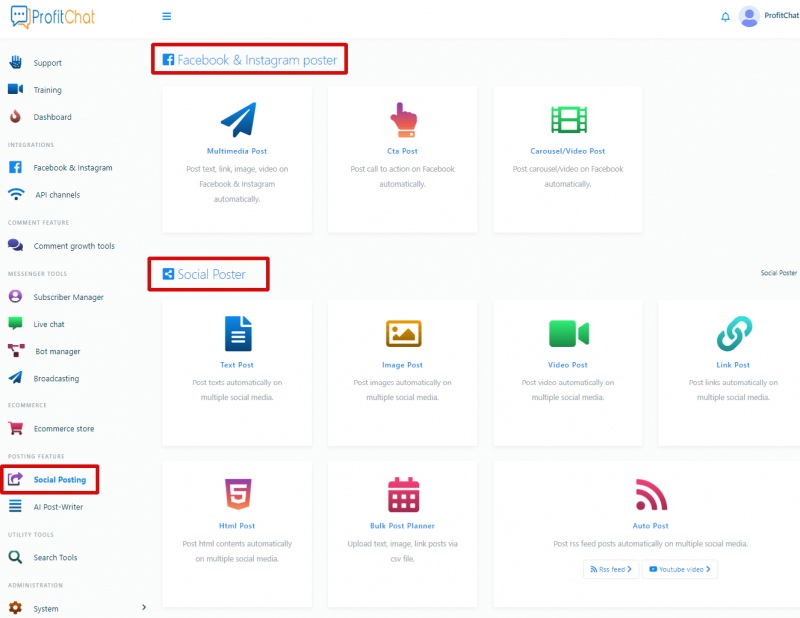Click the Youtube video button
This screenshot has width=800, height=618.
coord(679,569)
